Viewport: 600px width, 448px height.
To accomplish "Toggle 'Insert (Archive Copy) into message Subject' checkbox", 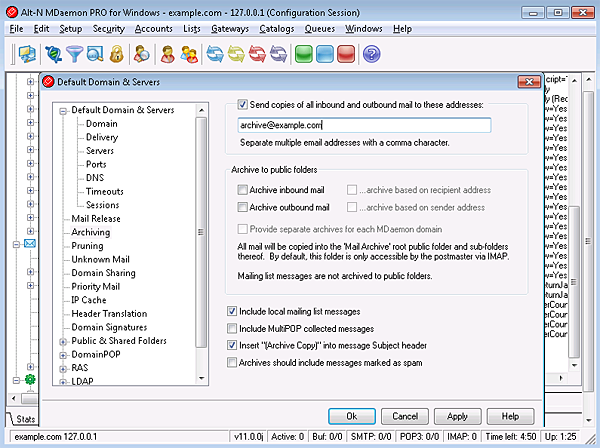I will tap(232, 345).
